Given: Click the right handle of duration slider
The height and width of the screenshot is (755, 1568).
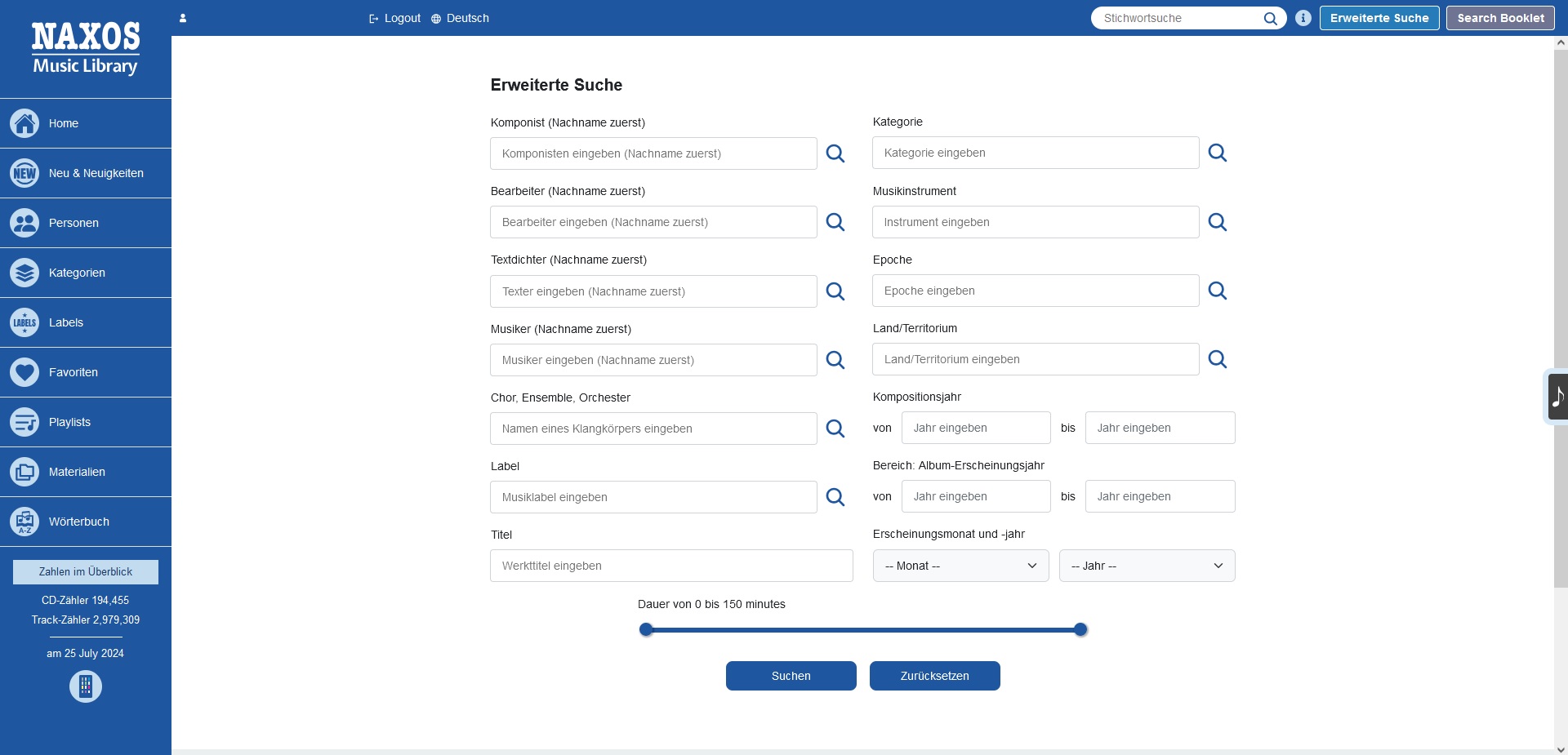Looking at the screenshot, I should point(1080,629).
